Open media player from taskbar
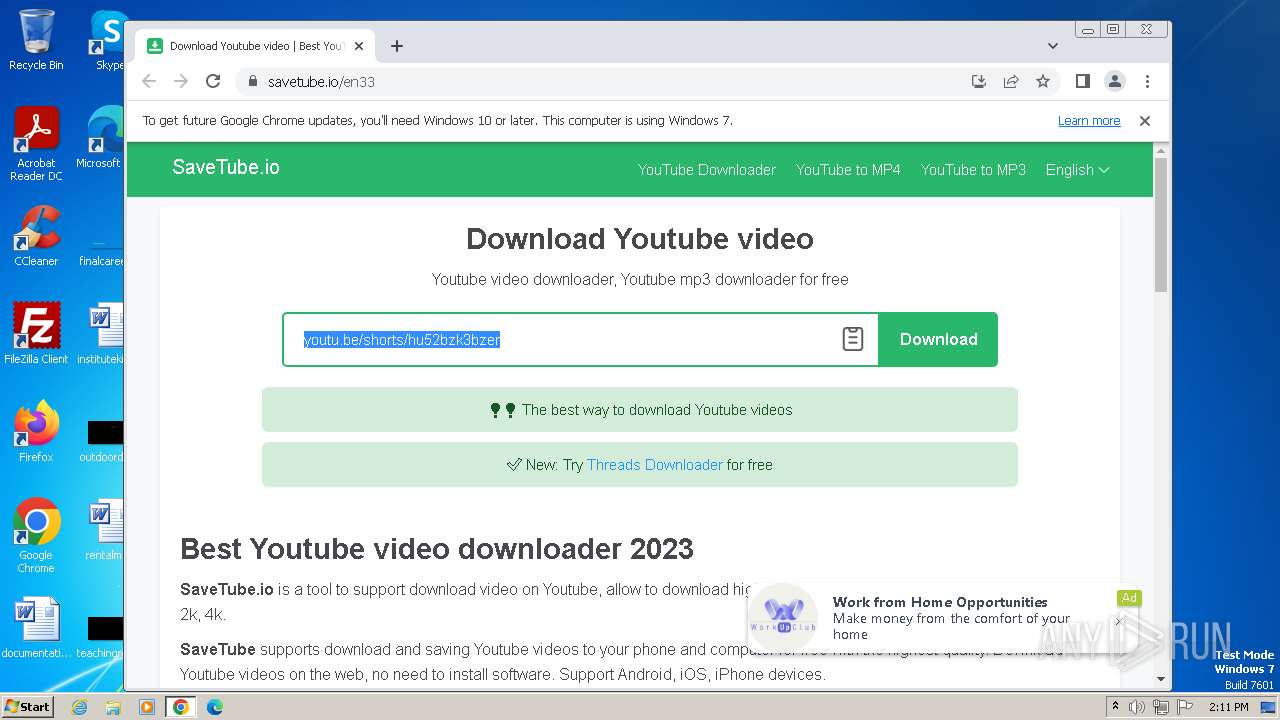This screenshot has width=1280, height=720. pos(147,707)
